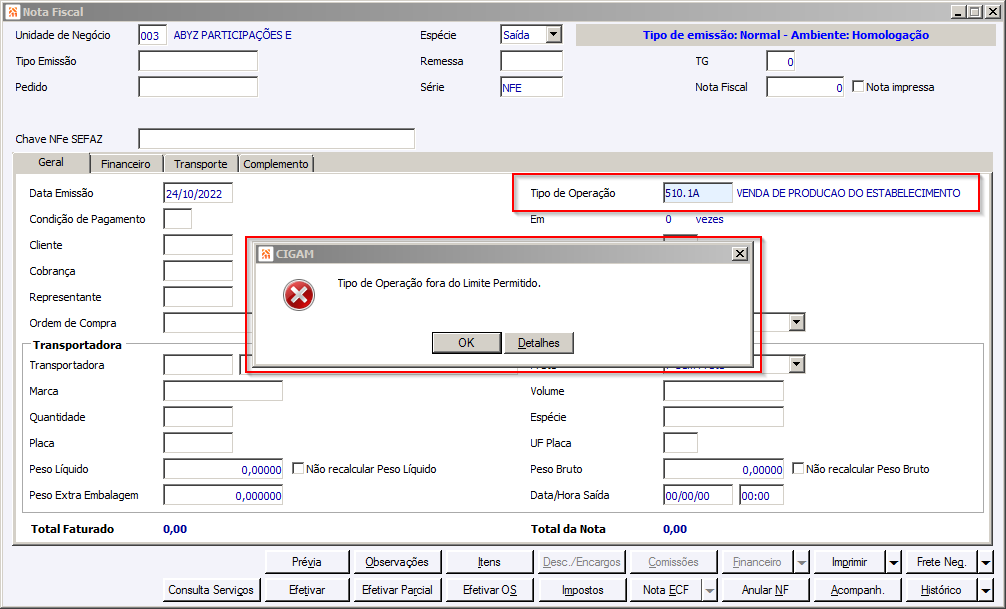Click the Data/Hora Saída date field
1006x609 pixels.
coord(697,495)
